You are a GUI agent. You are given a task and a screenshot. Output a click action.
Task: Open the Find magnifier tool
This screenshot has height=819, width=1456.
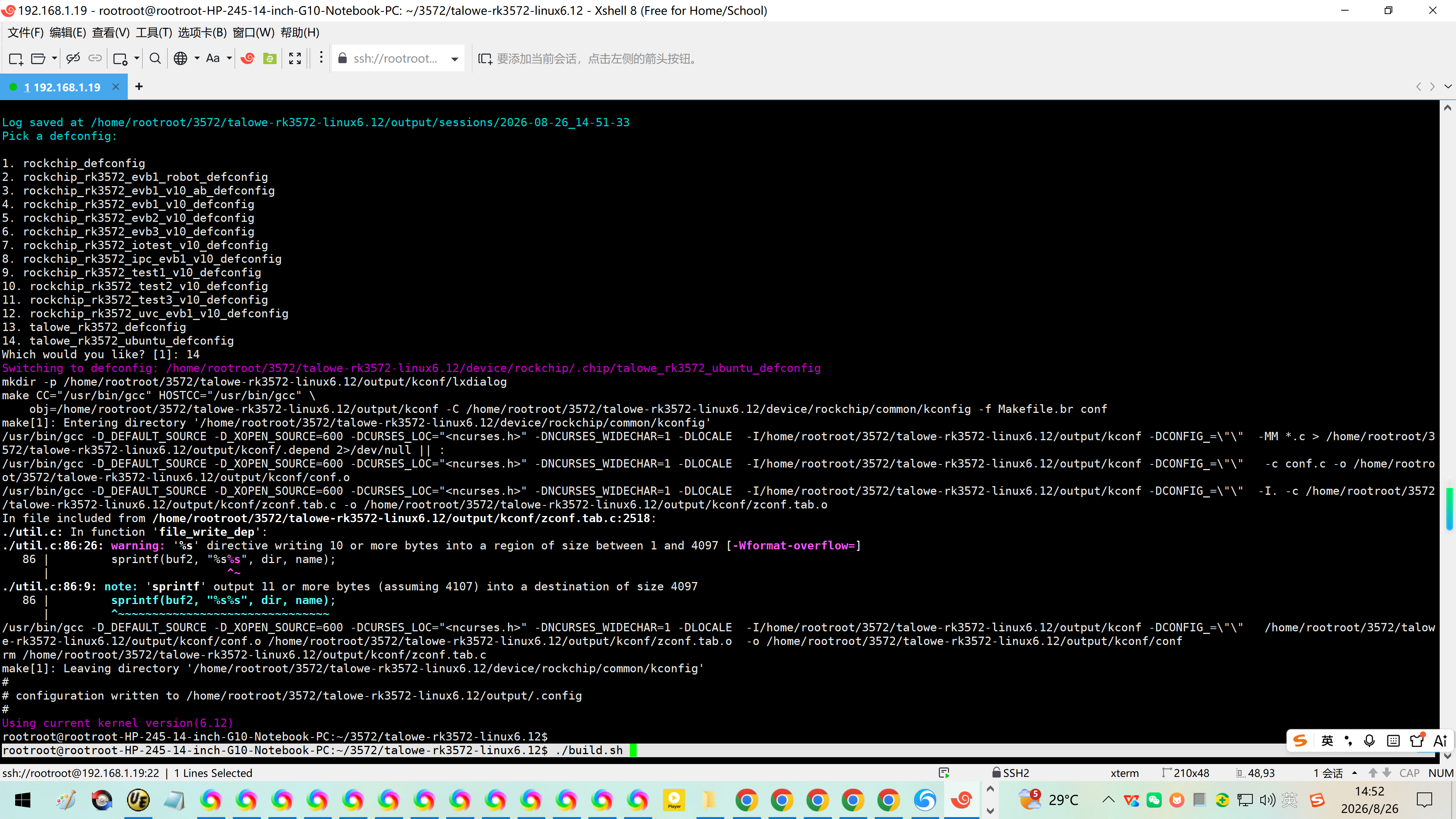click(155, 58)
